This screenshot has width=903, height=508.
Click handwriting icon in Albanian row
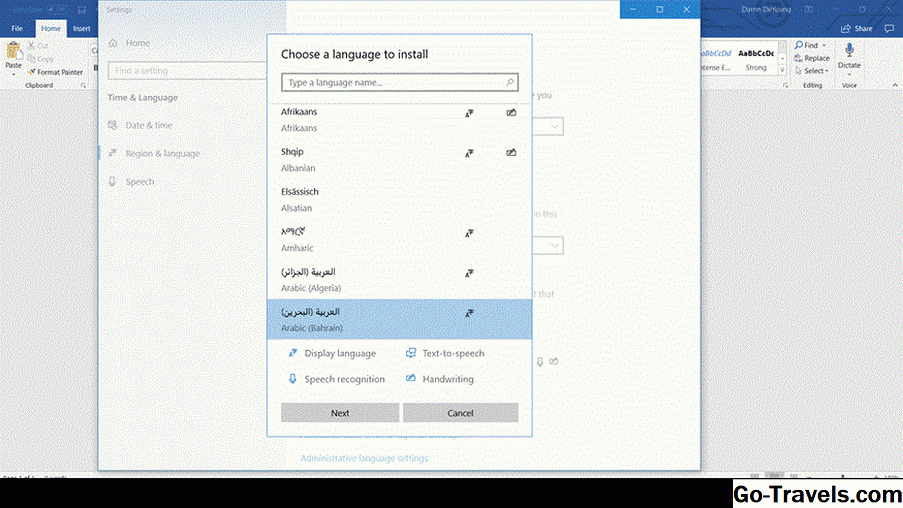511,153
